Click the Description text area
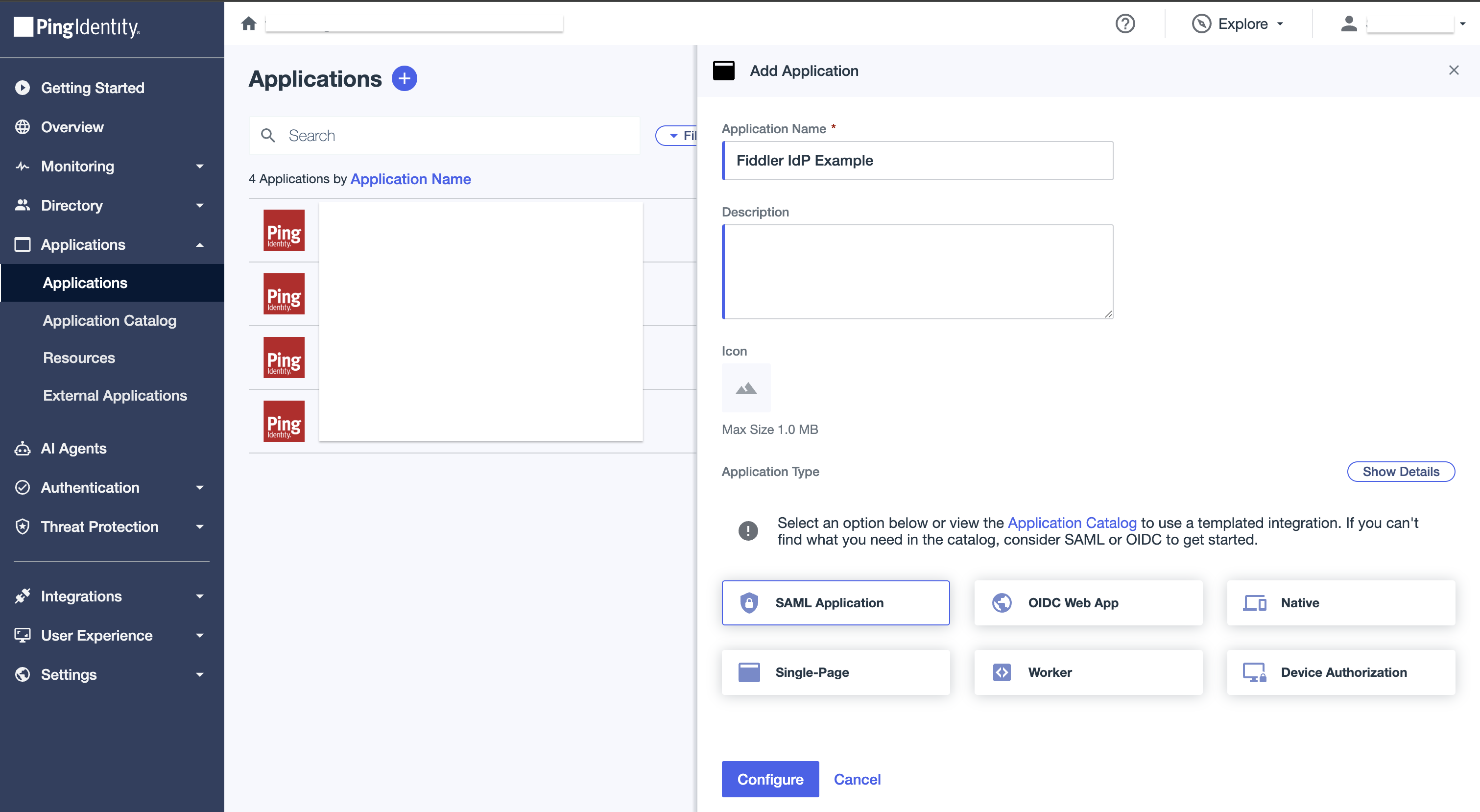 [917, 272]
